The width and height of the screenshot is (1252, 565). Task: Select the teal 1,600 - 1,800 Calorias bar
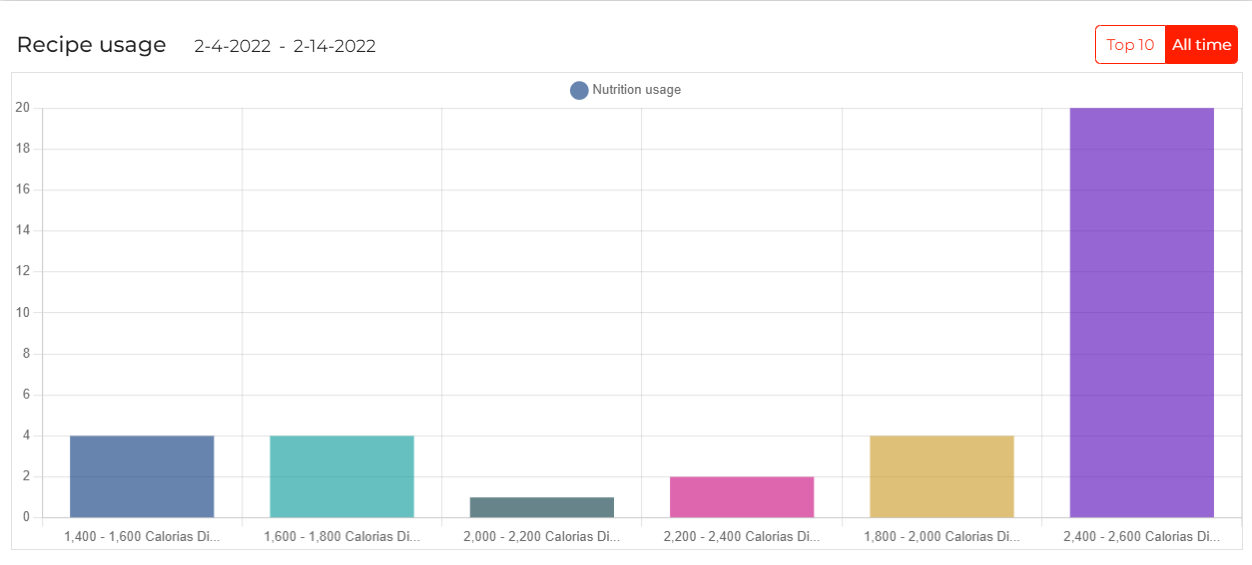[x=342, y=476]
